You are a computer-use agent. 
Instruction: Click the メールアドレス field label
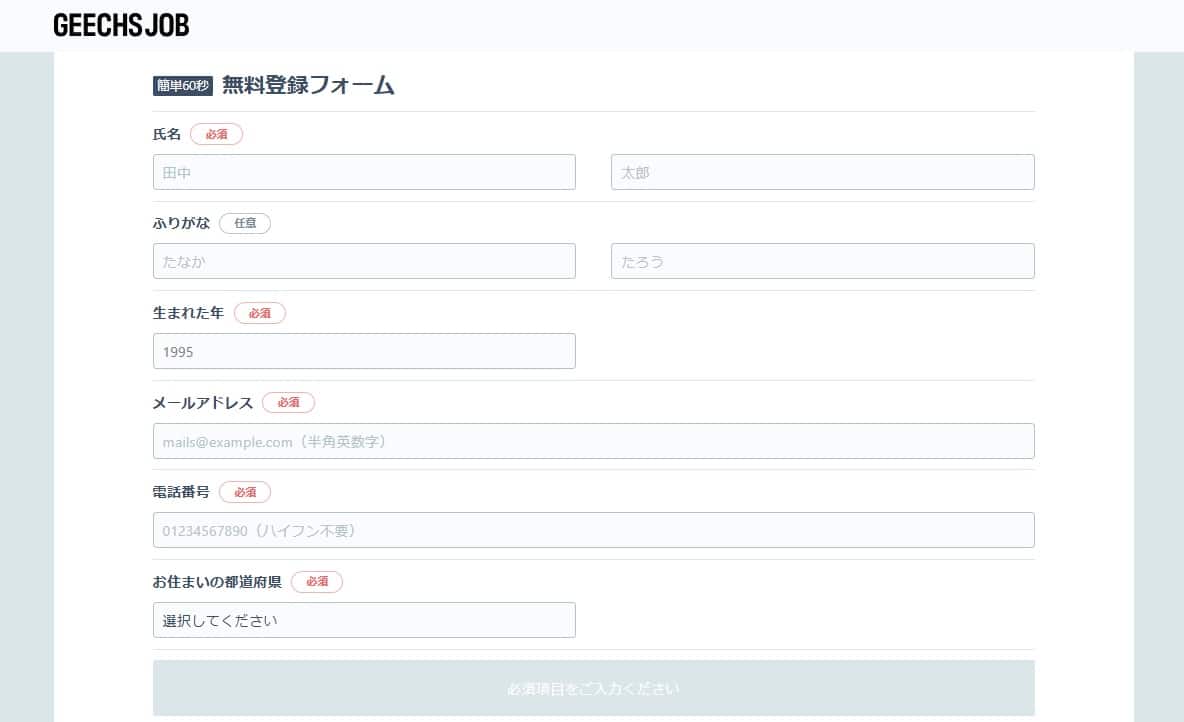[x=203, y=402]
